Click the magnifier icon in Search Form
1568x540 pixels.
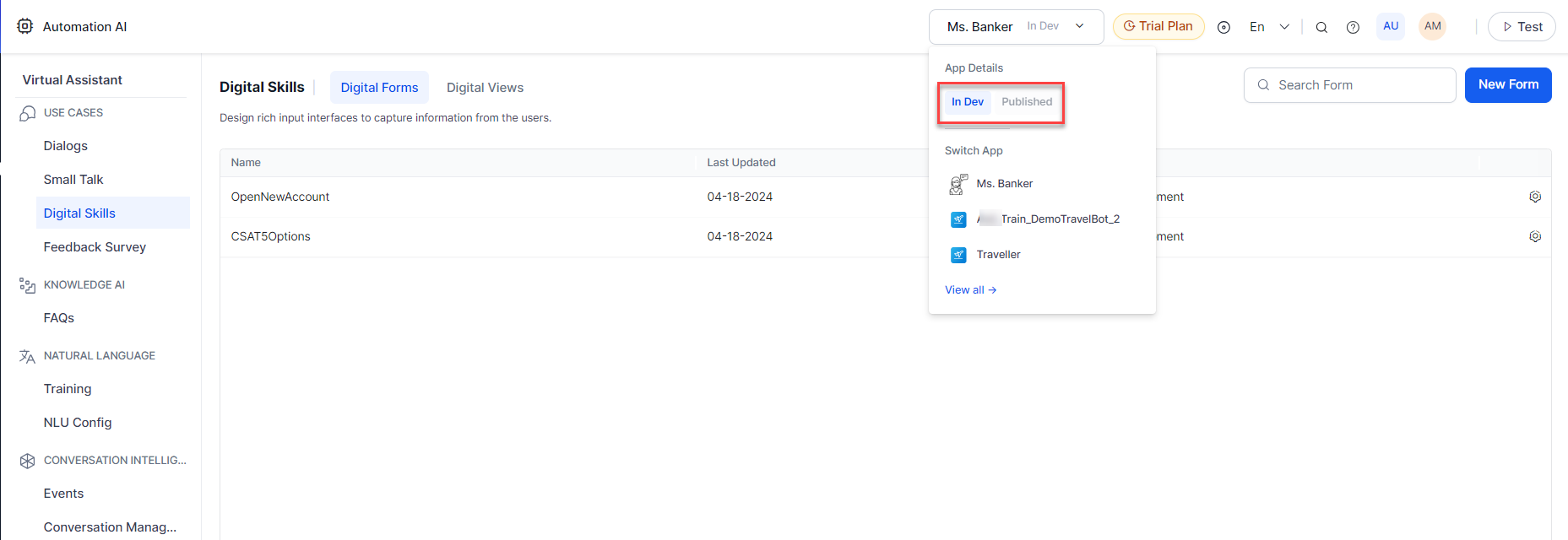(x=1263, y=85)
